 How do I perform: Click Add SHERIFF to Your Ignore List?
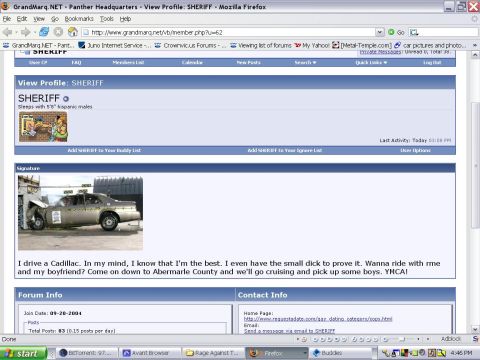tap(285, 150)
